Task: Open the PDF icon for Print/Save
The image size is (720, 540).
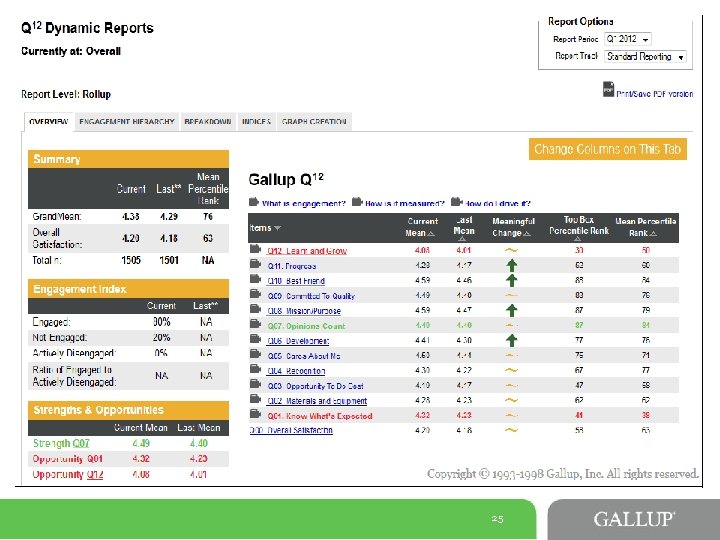Action: point(608,89)
